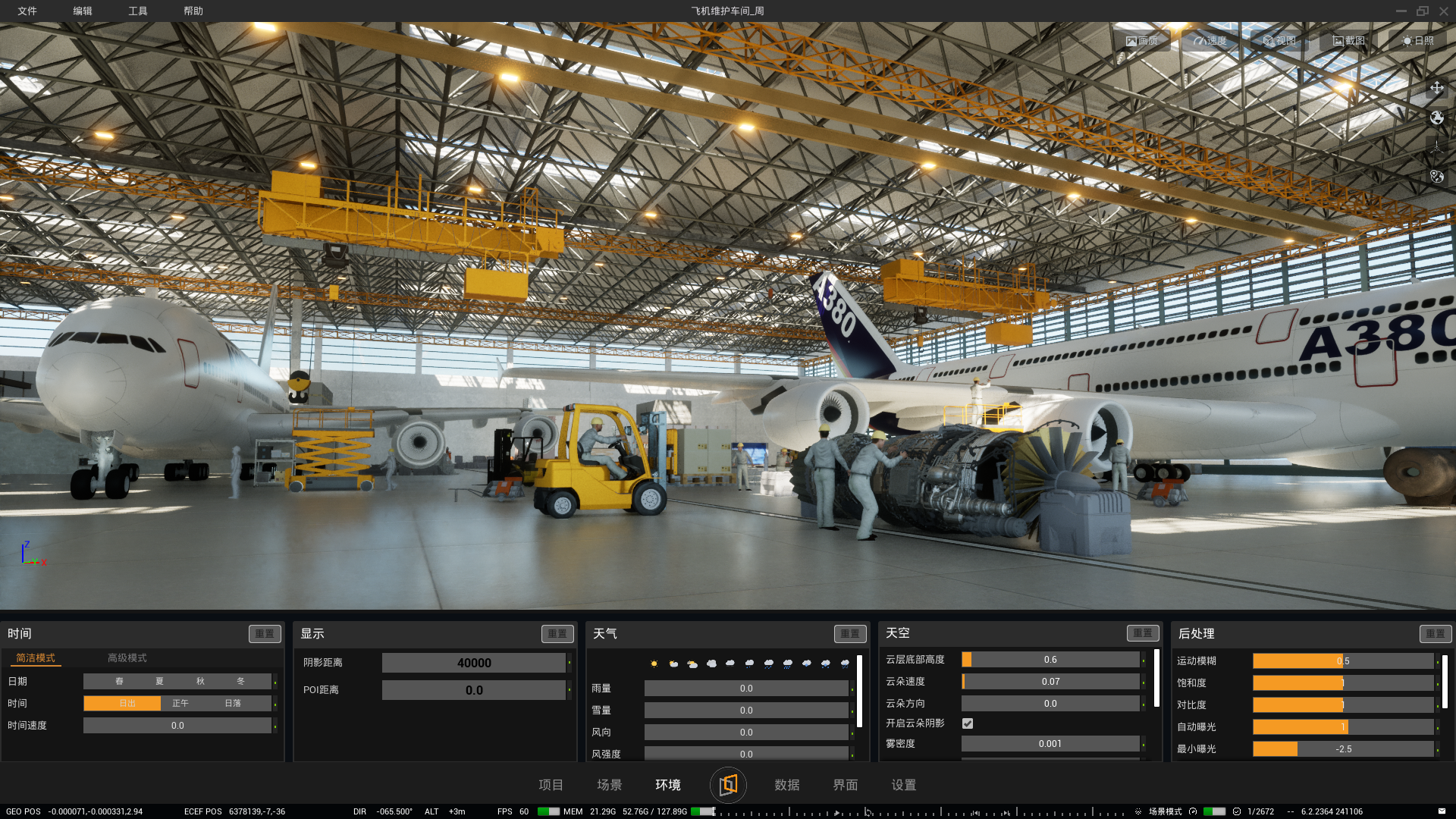
Task: Open the 视图 view dropdown
Action: click(x=1279, y=41)
